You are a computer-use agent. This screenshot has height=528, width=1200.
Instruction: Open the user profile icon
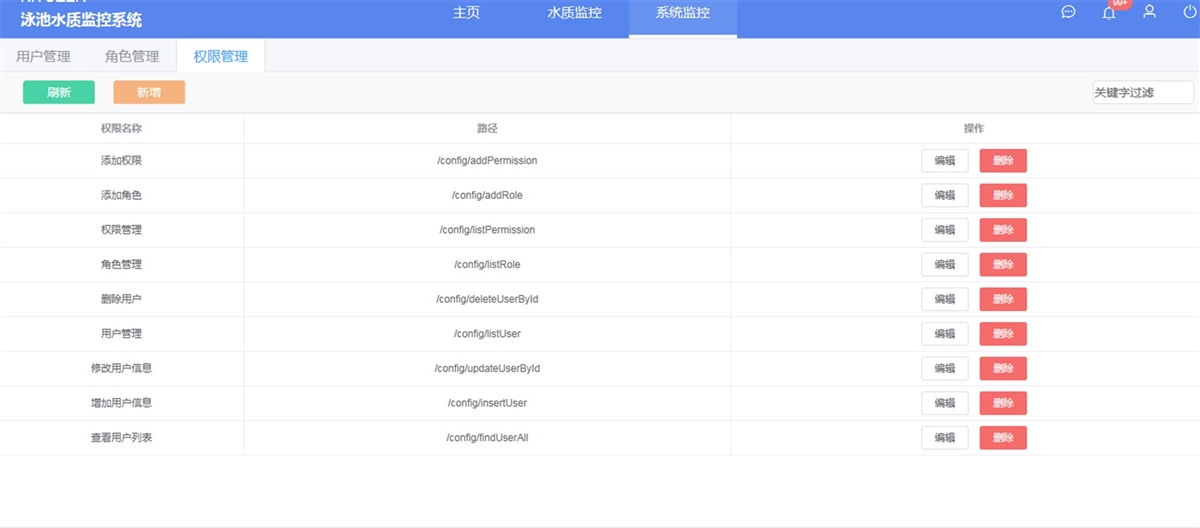(1150, 12)
